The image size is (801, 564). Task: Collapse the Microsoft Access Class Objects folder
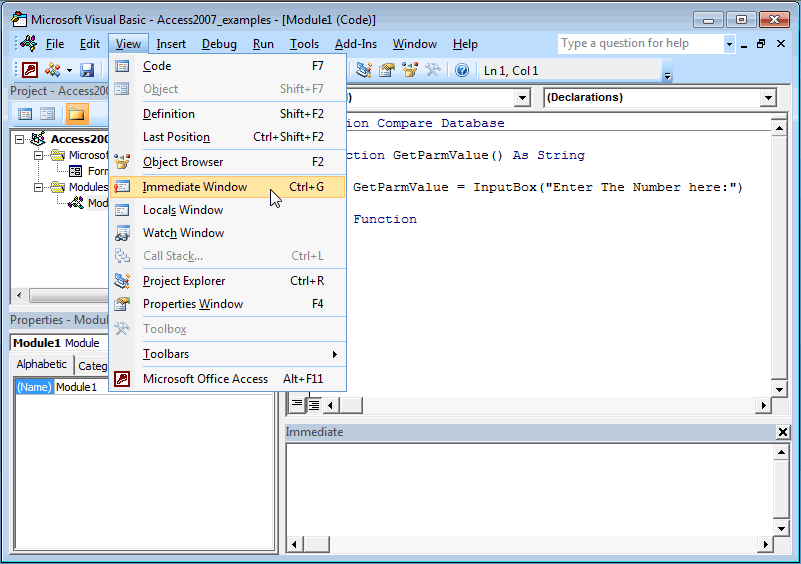coord(38,155)
